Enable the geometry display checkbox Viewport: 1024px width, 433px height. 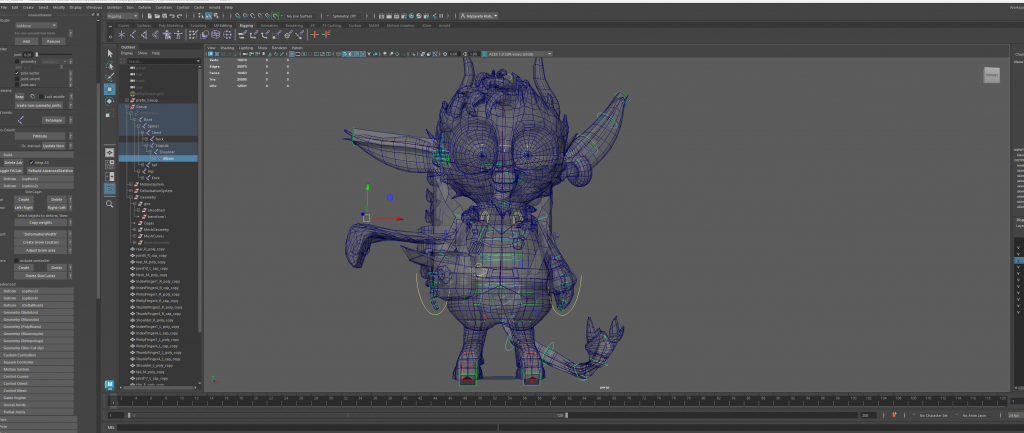pyautogui.click(x=19, y=61)
